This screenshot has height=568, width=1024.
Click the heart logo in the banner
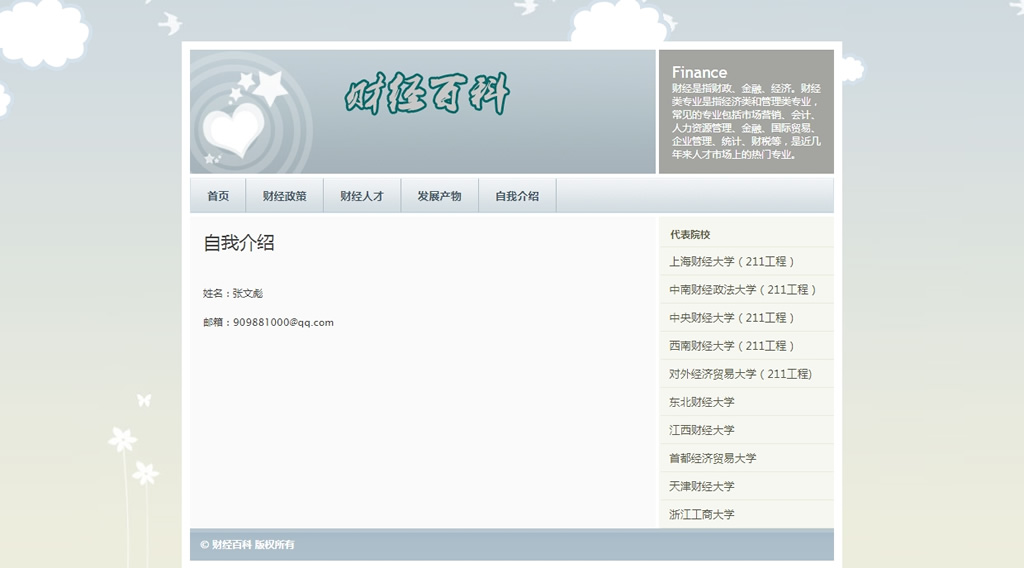(232, 131)
